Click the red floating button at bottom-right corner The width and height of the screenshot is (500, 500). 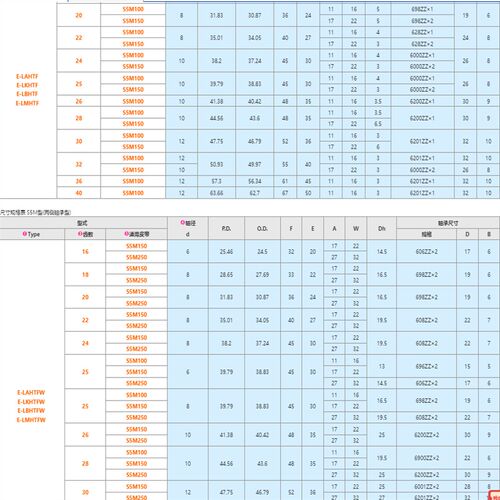tap(495, 496)
